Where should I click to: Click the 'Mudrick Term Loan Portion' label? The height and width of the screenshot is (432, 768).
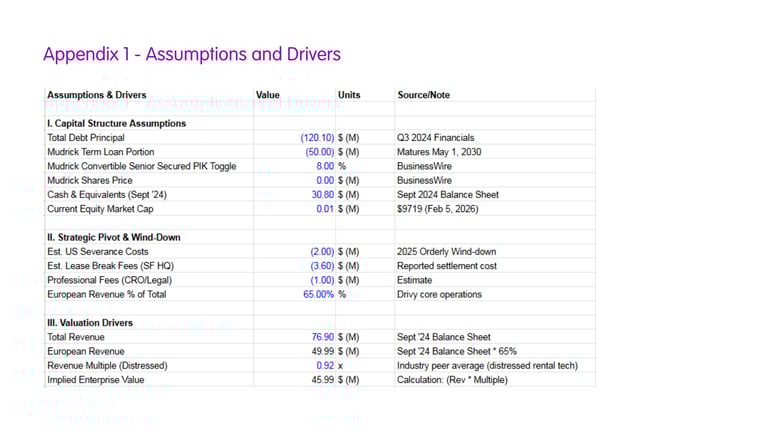click(x=100, y=152)
